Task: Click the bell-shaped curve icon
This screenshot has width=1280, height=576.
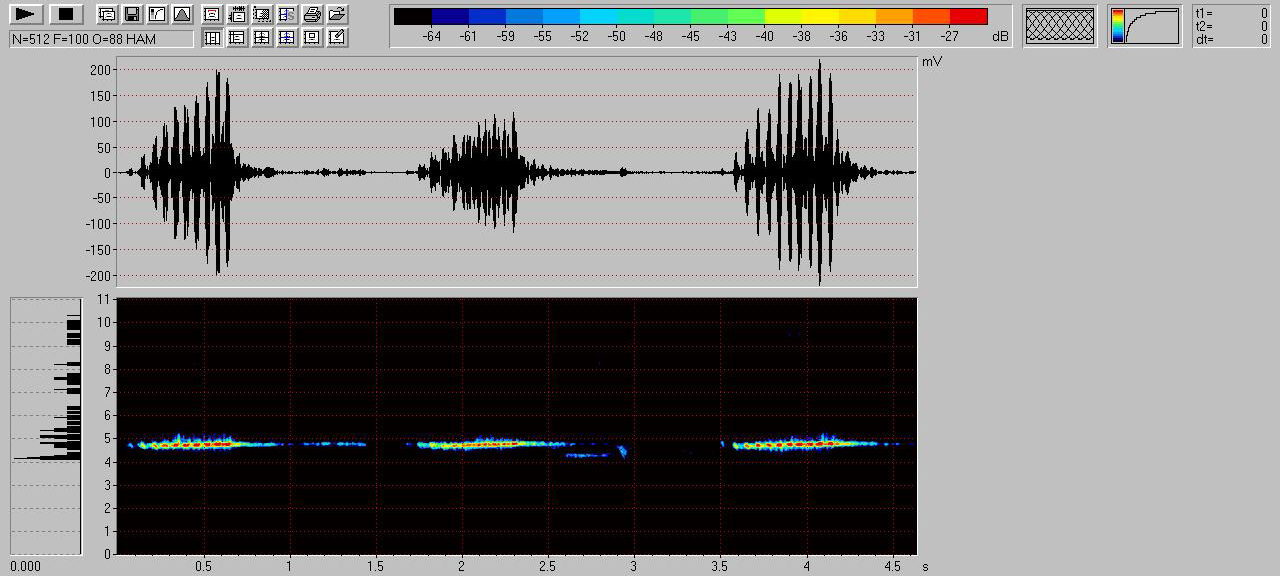Action: 181,14
